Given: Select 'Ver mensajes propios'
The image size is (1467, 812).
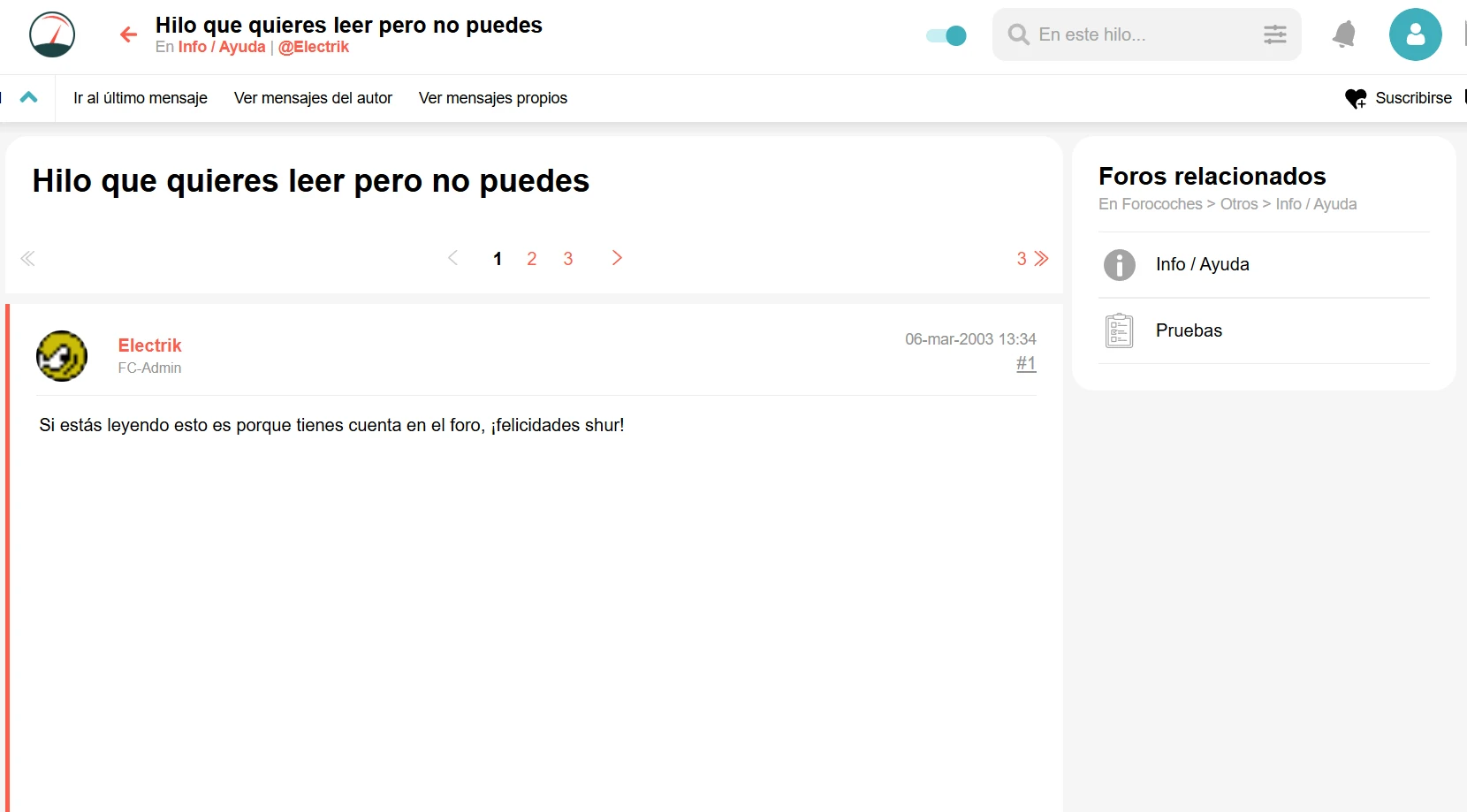Looking at the screenshot, I should [493, 98].
